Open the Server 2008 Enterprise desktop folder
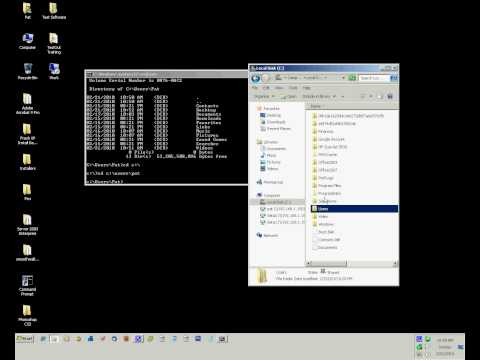480x360 pixels. point(27,224)
